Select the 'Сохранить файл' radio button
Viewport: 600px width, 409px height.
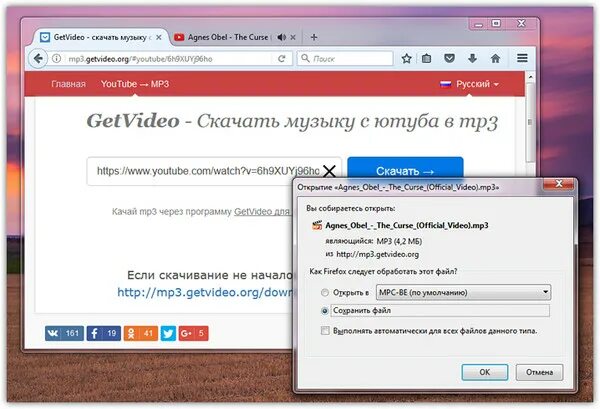[x=325, y=311]
